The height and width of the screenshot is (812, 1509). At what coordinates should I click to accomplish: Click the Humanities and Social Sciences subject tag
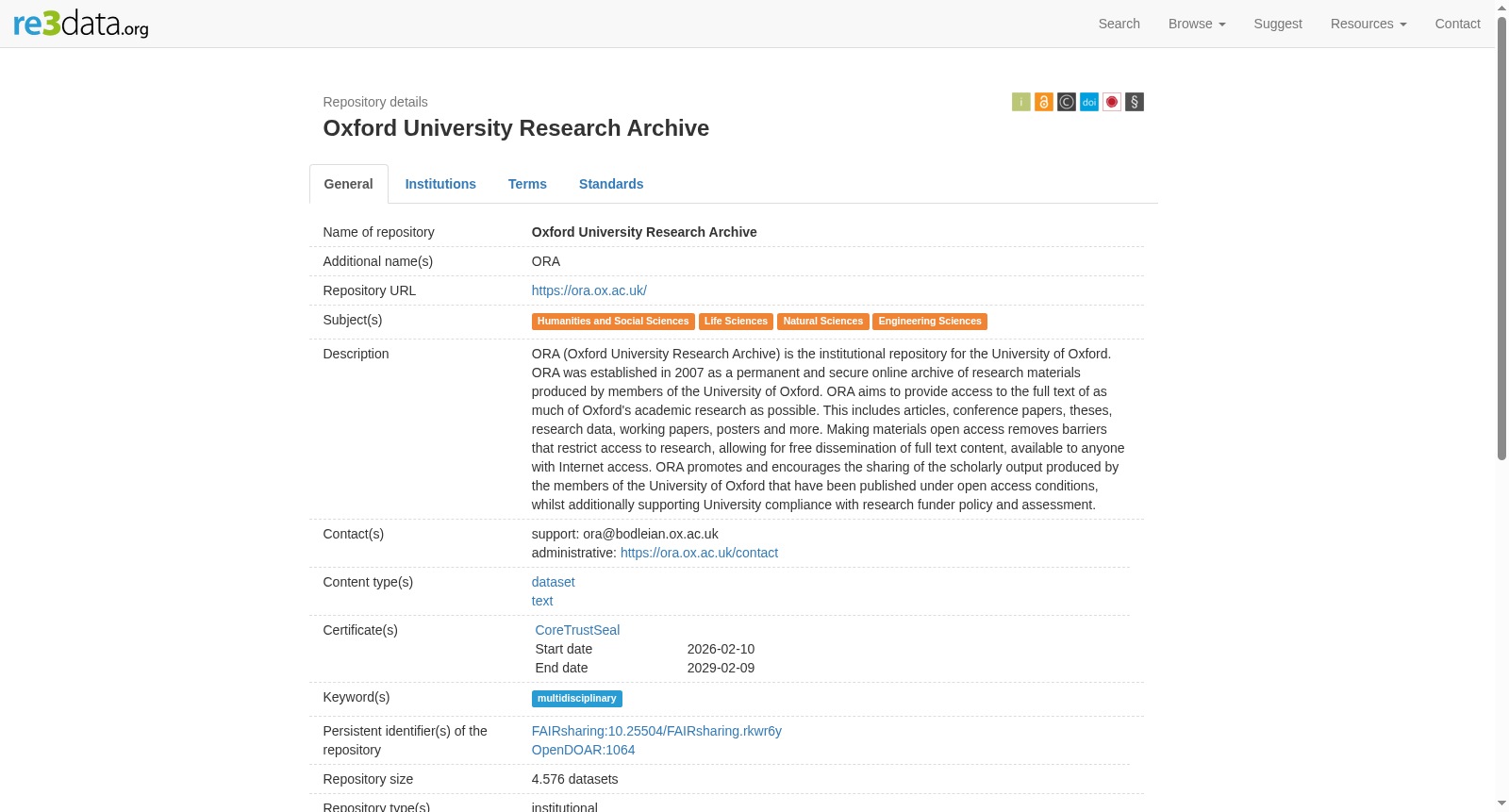[613, 322]
